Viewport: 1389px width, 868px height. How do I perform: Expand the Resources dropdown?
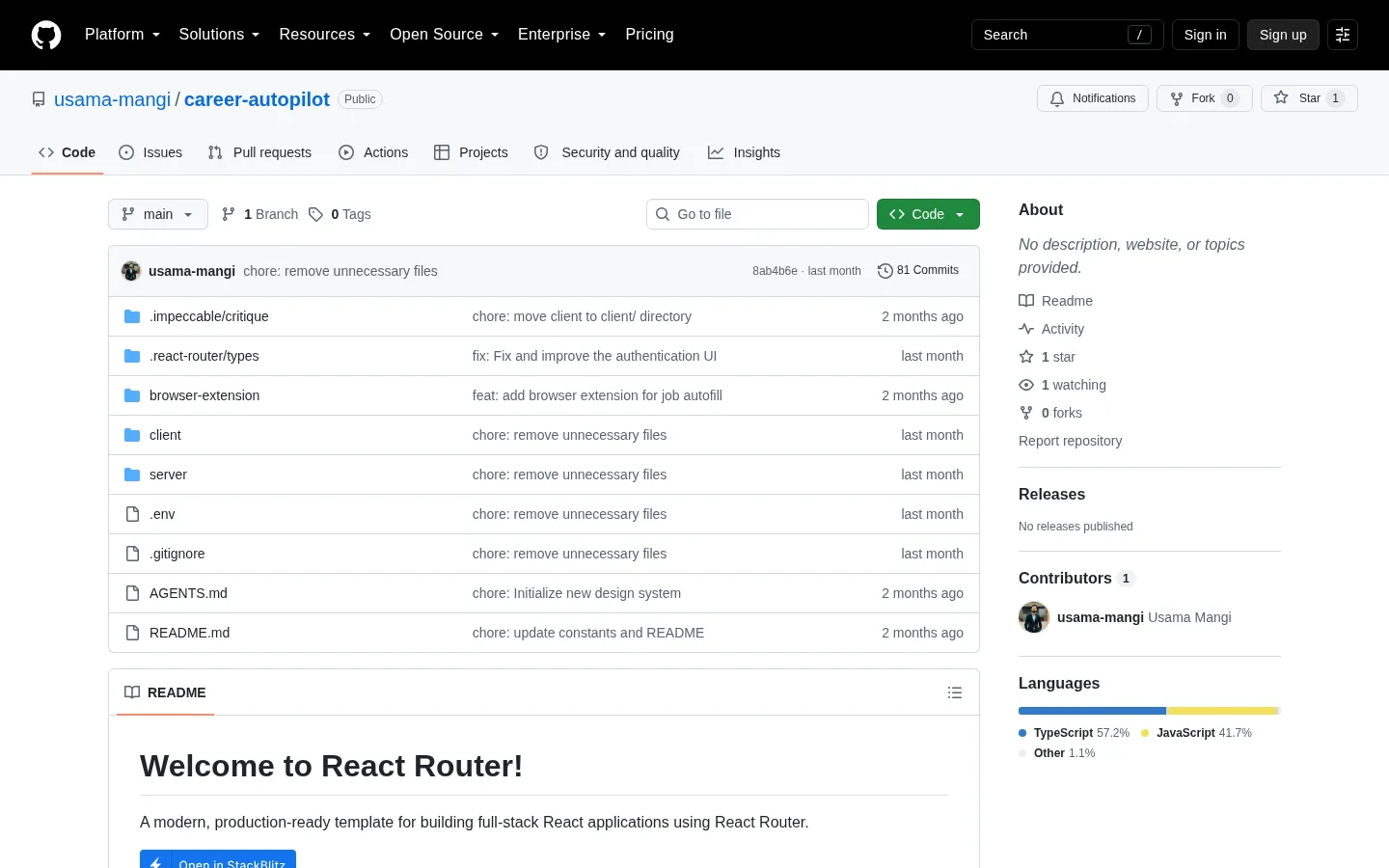click(x=325, y=35)
